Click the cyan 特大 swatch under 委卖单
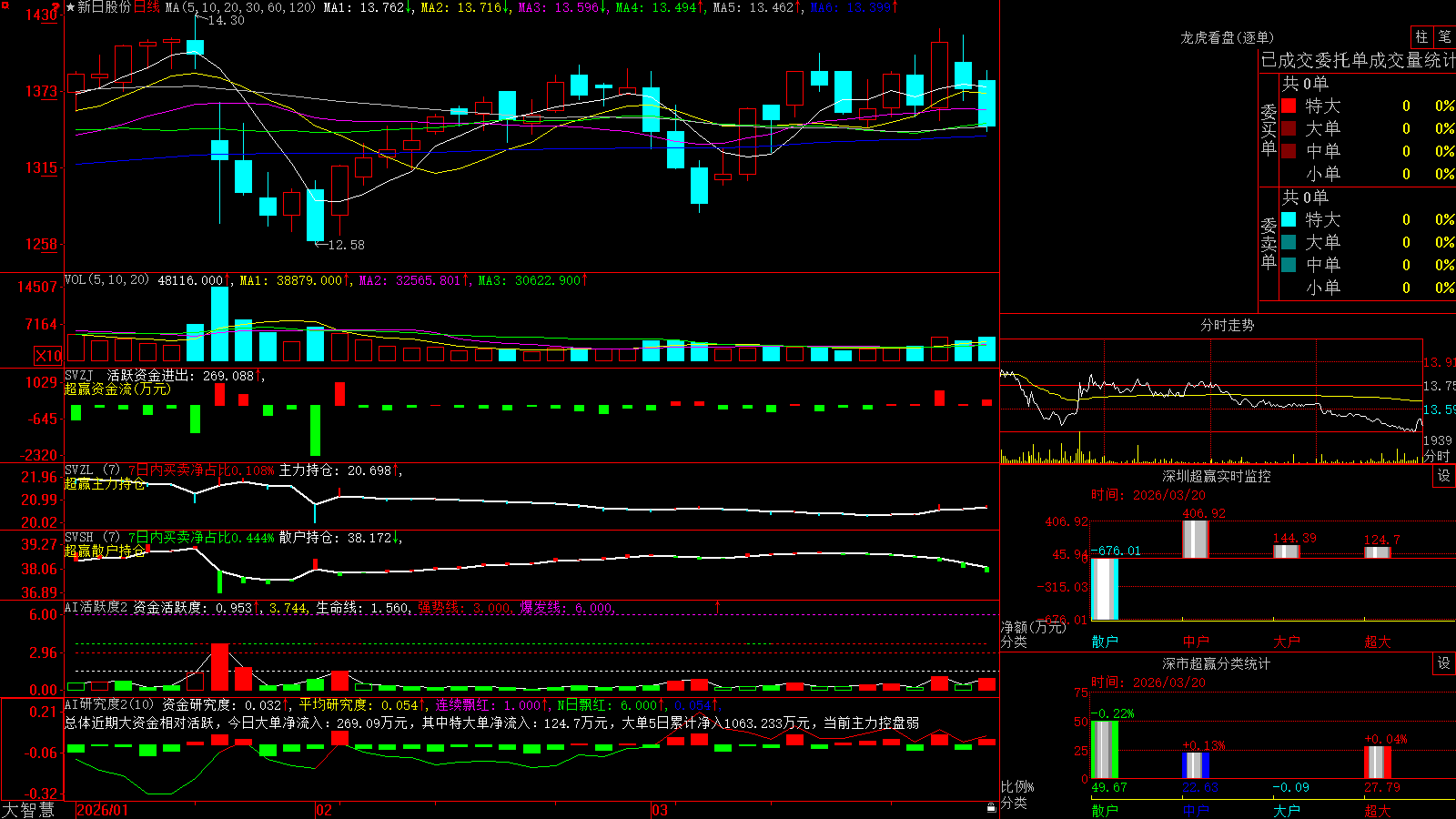This screenshot has width=1456, height=819. (x=1289, y=219)
